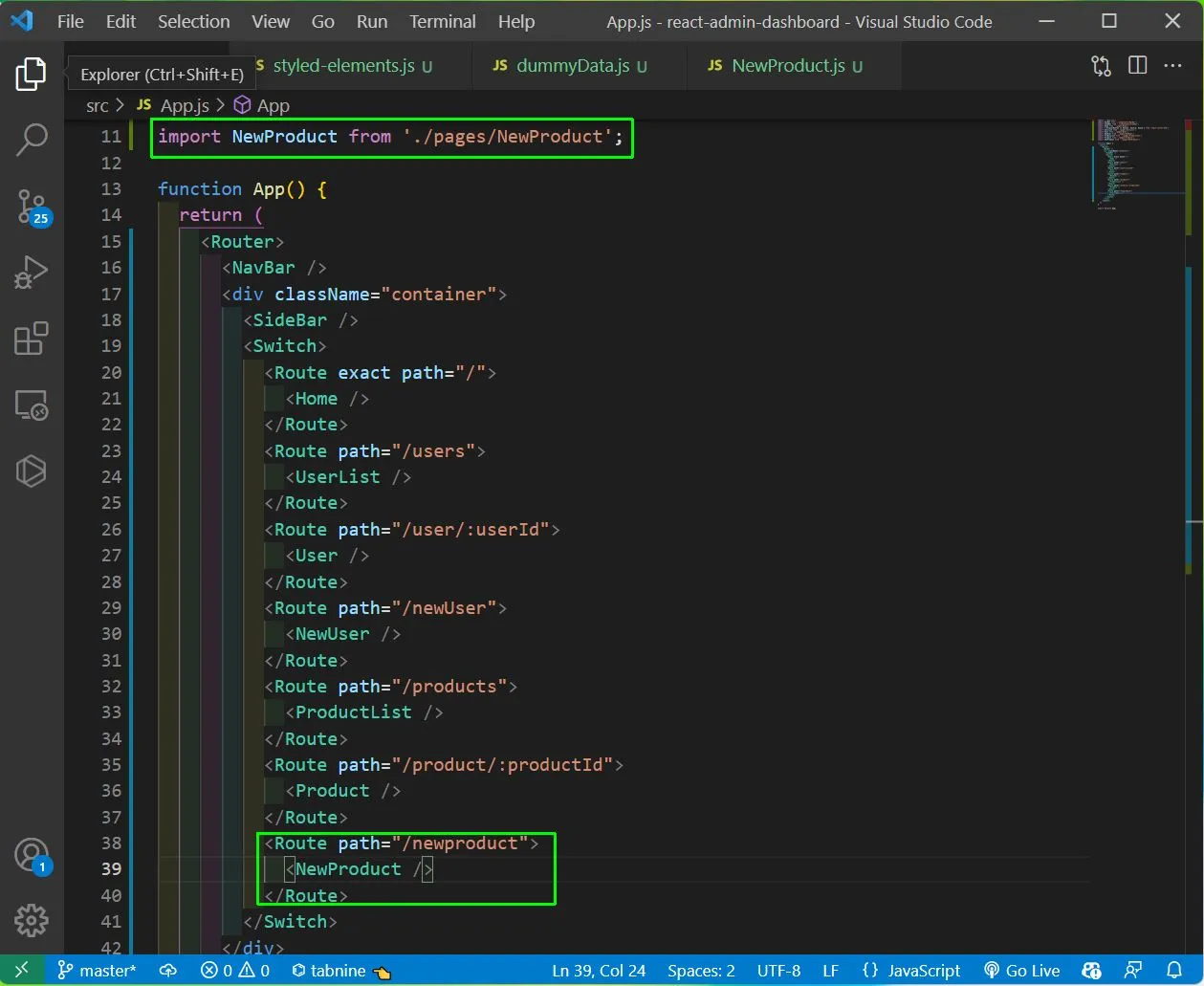This screenshot has height=986, width=1204.
Task: Switch the master* git branch
Action: [x=97, y=970]
